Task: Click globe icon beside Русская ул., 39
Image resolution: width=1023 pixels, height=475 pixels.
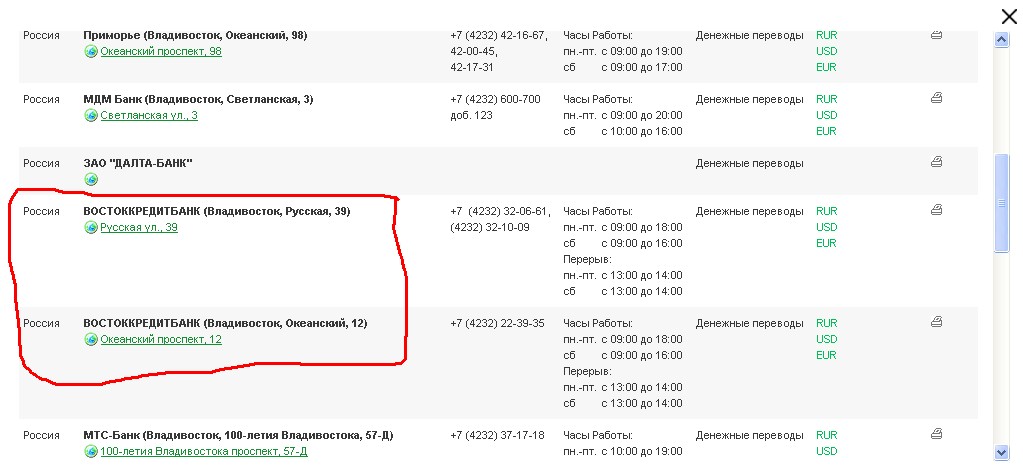Action: [91, 228]
